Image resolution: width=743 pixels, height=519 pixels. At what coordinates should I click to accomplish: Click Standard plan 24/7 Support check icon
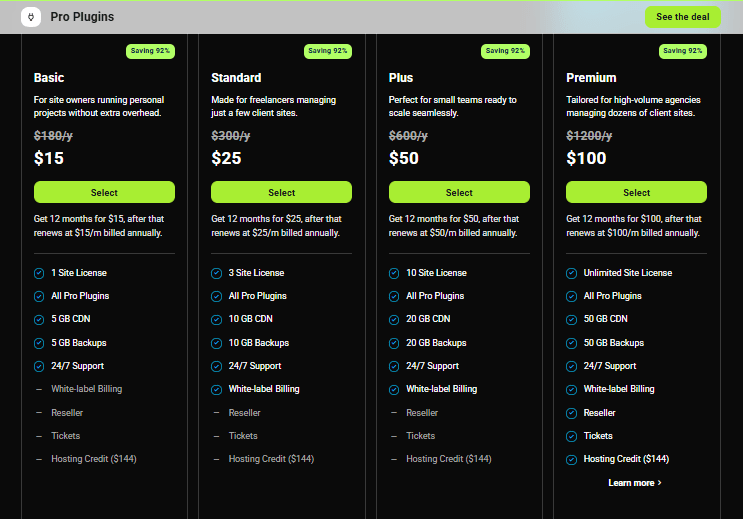(x=216, y=366)
